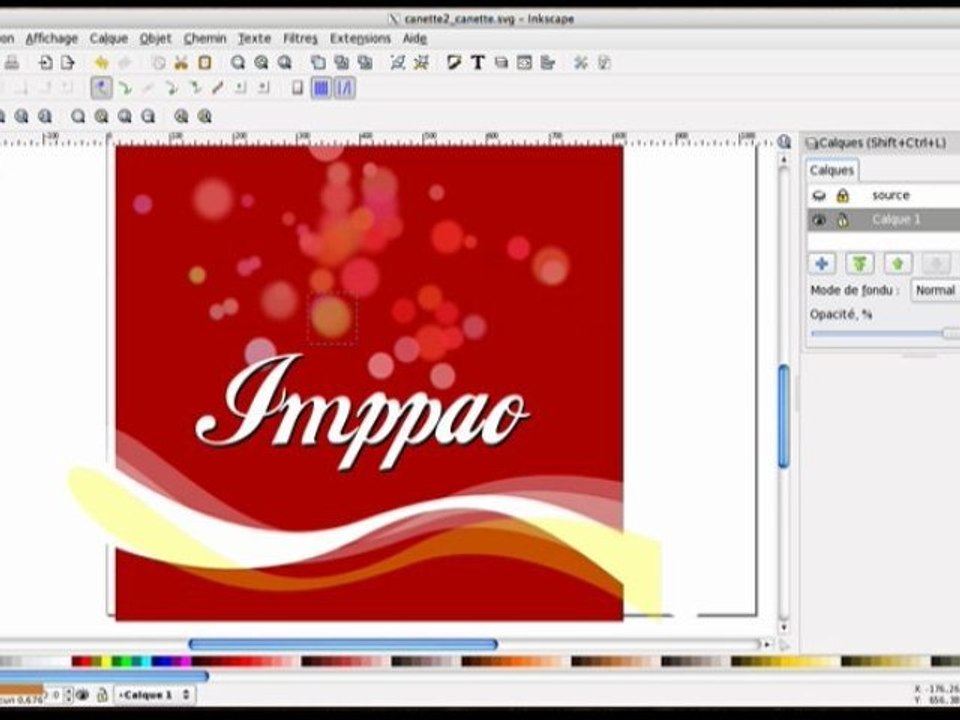Screen dimensions: 960x720
Task: Click the Opacité slider in the Calques panel
Action: click(885, 334)
